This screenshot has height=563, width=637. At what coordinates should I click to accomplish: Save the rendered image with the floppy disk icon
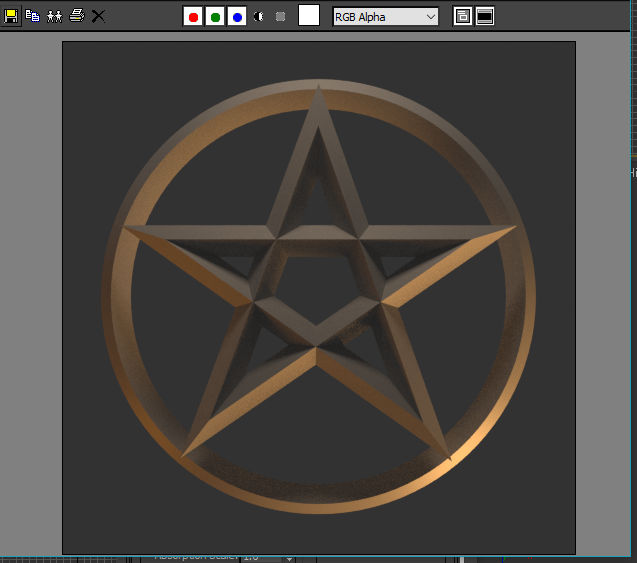tap(11, 16)
